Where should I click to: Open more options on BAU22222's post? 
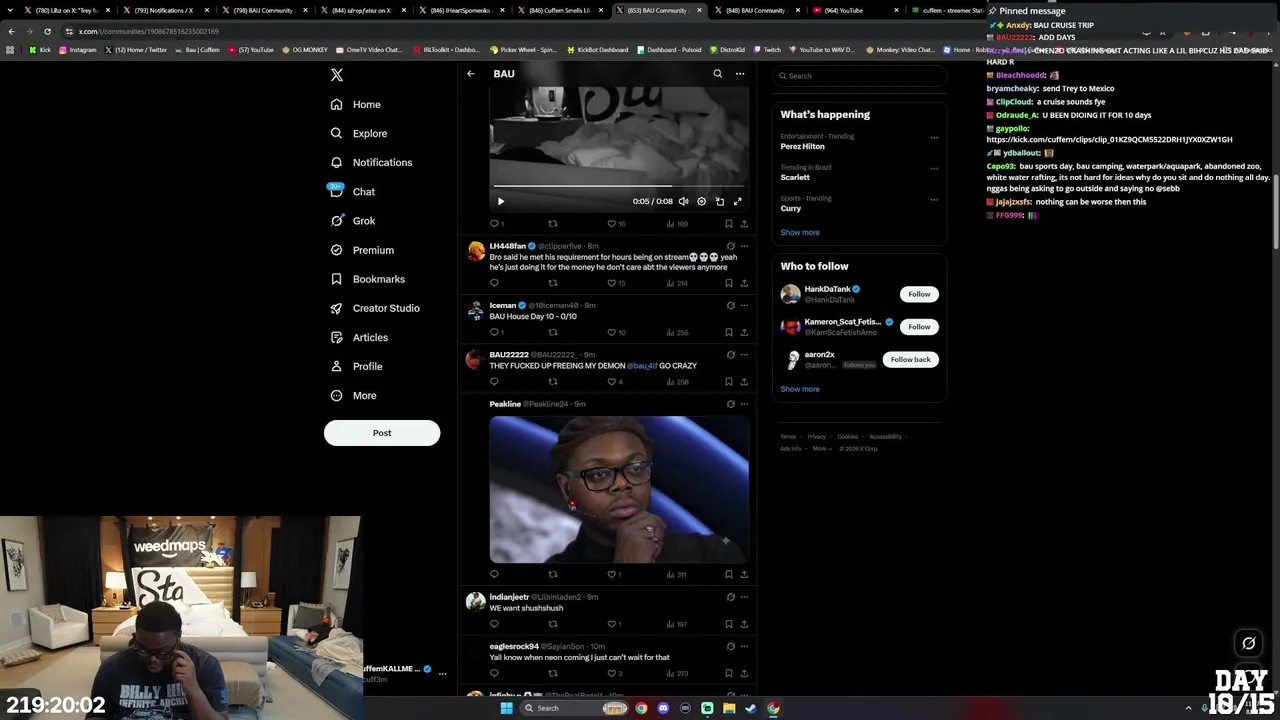click(x=743, y=354)
